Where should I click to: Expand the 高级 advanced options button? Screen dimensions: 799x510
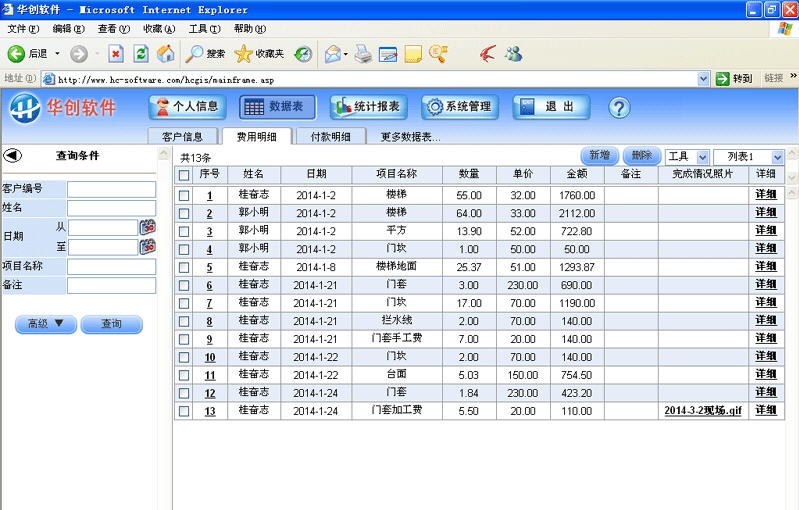(52, 324)
